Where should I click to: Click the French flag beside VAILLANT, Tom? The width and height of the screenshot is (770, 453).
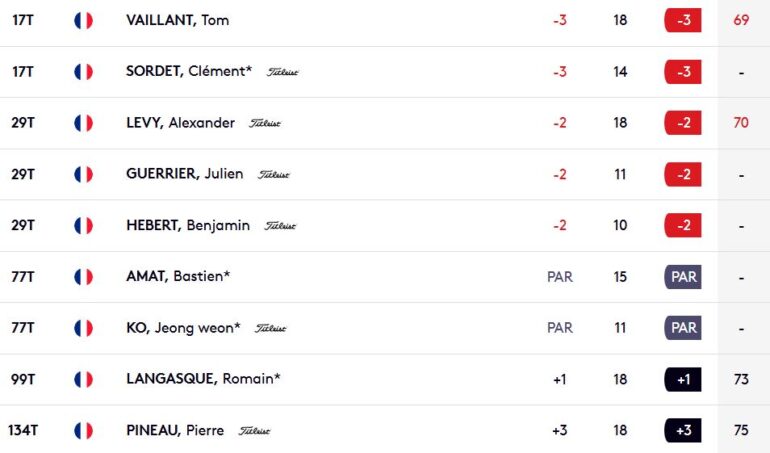tap(83, 21)
